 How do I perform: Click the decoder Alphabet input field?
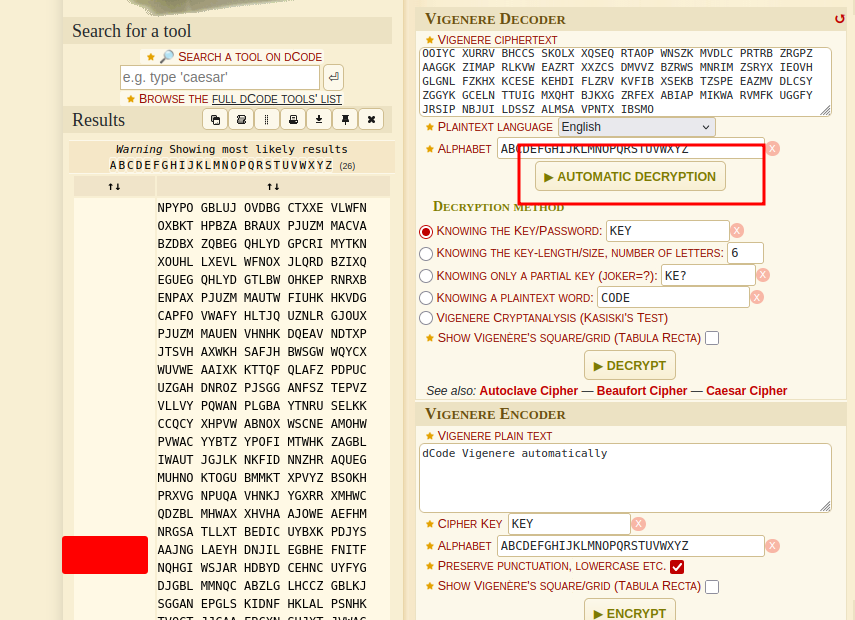[x=631, y=149]
